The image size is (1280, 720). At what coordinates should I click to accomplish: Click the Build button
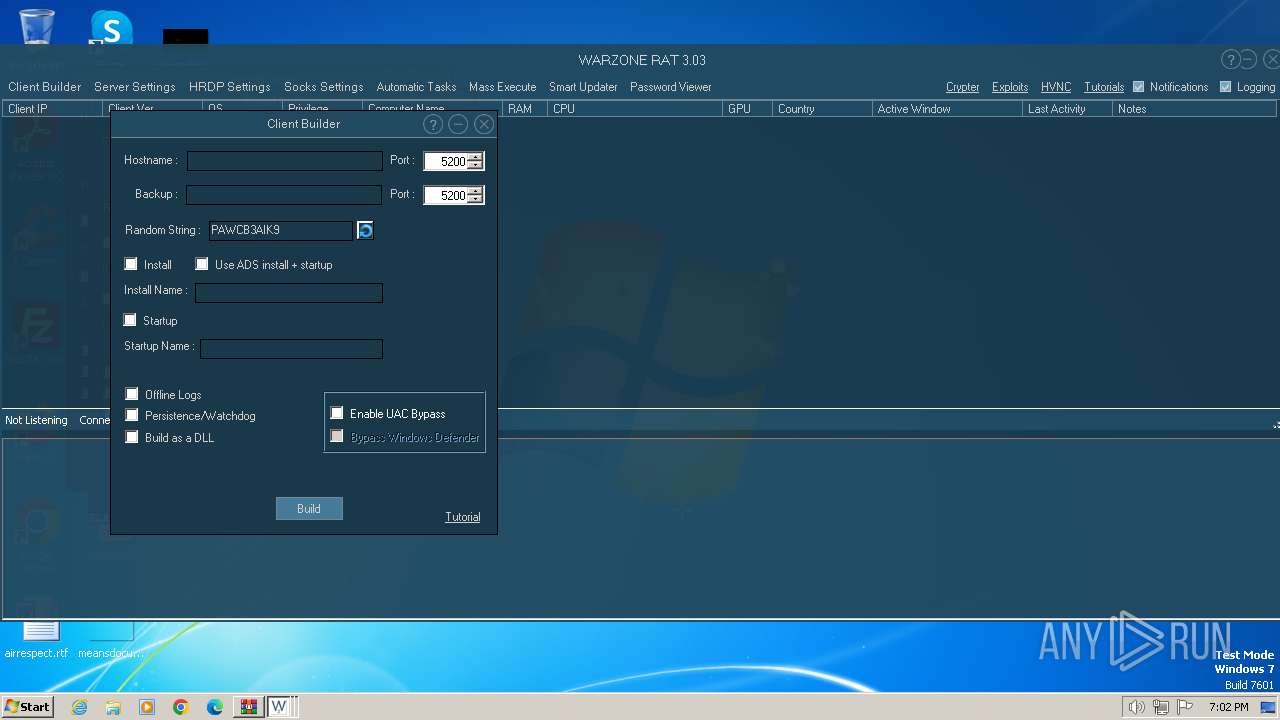tap(309, 509)
